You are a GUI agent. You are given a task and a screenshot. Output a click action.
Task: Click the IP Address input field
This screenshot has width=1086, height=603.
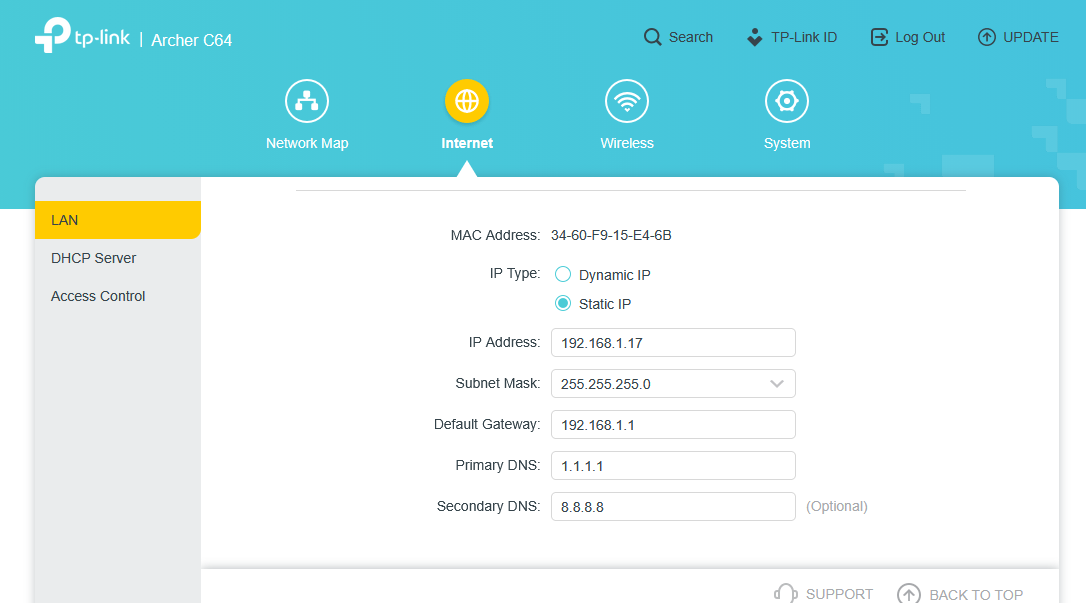coord(673,343)
